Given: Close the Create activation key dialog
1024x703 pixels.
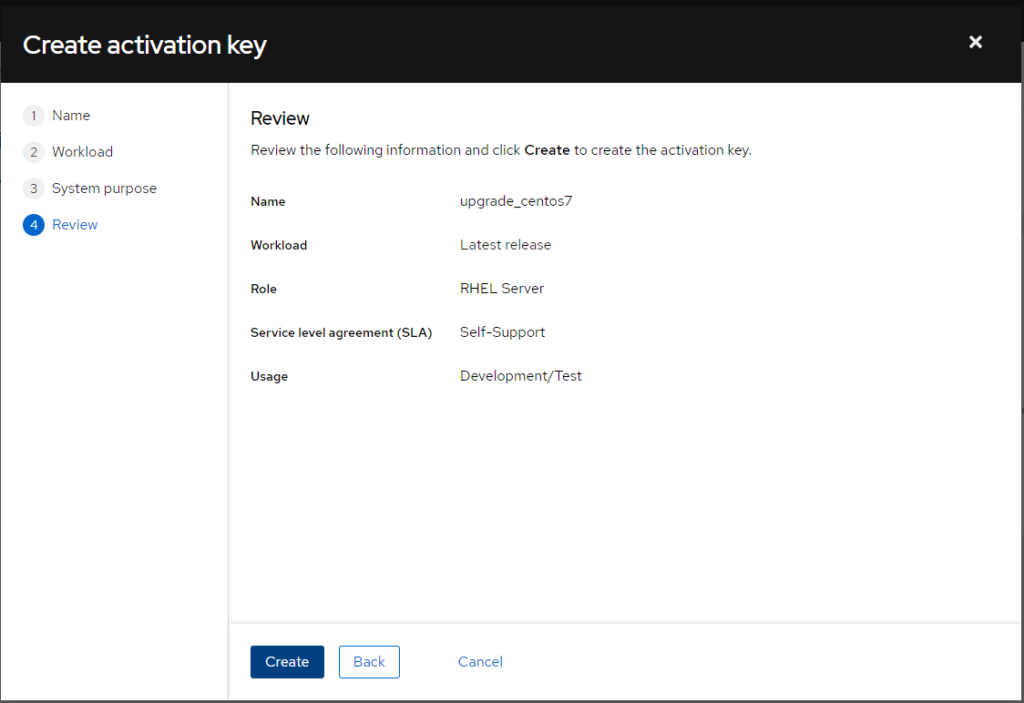Looking at the screenshot, I should (975, 42).
